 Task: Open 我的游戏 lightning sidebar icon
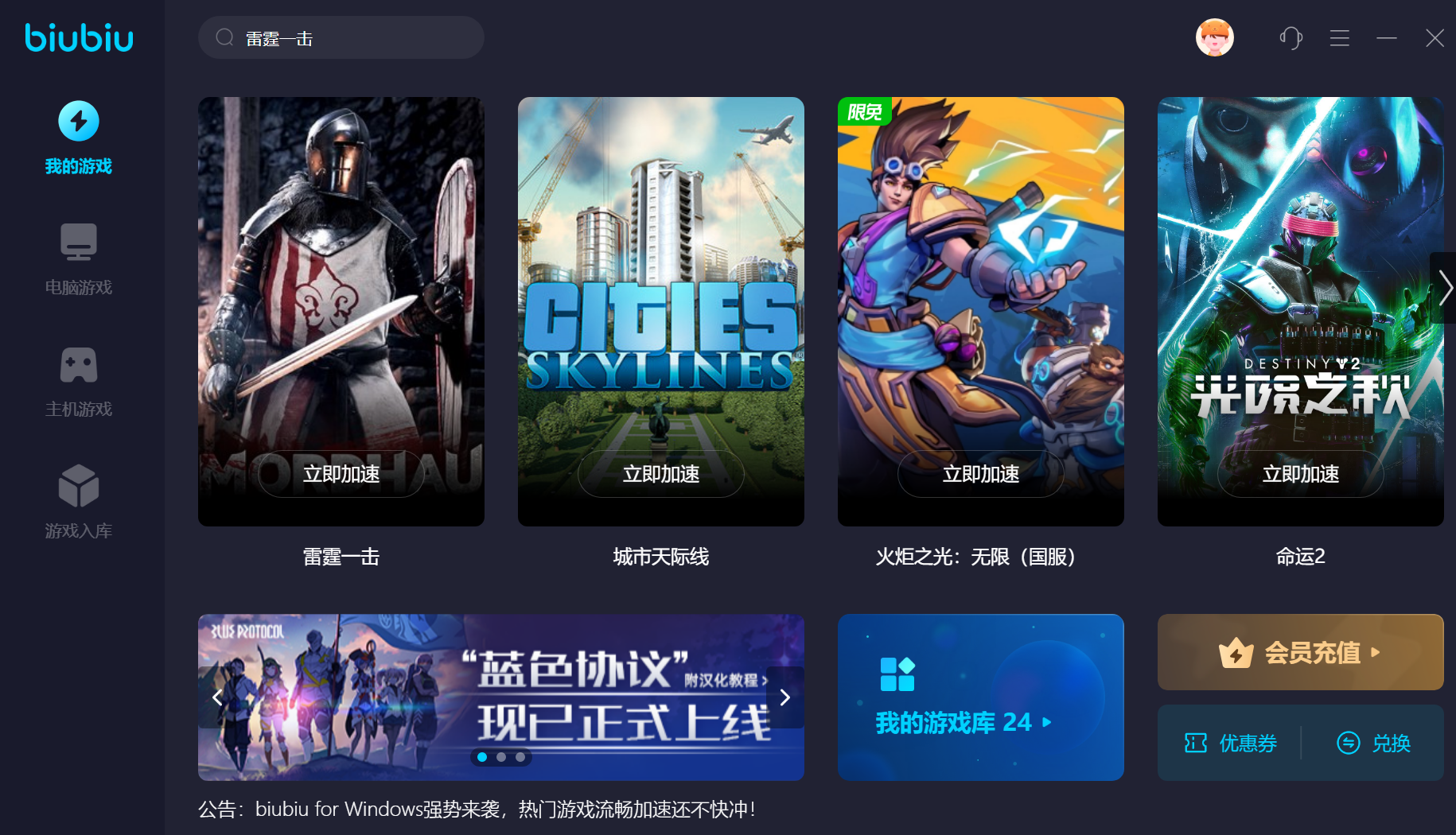(x=79, y=121)
